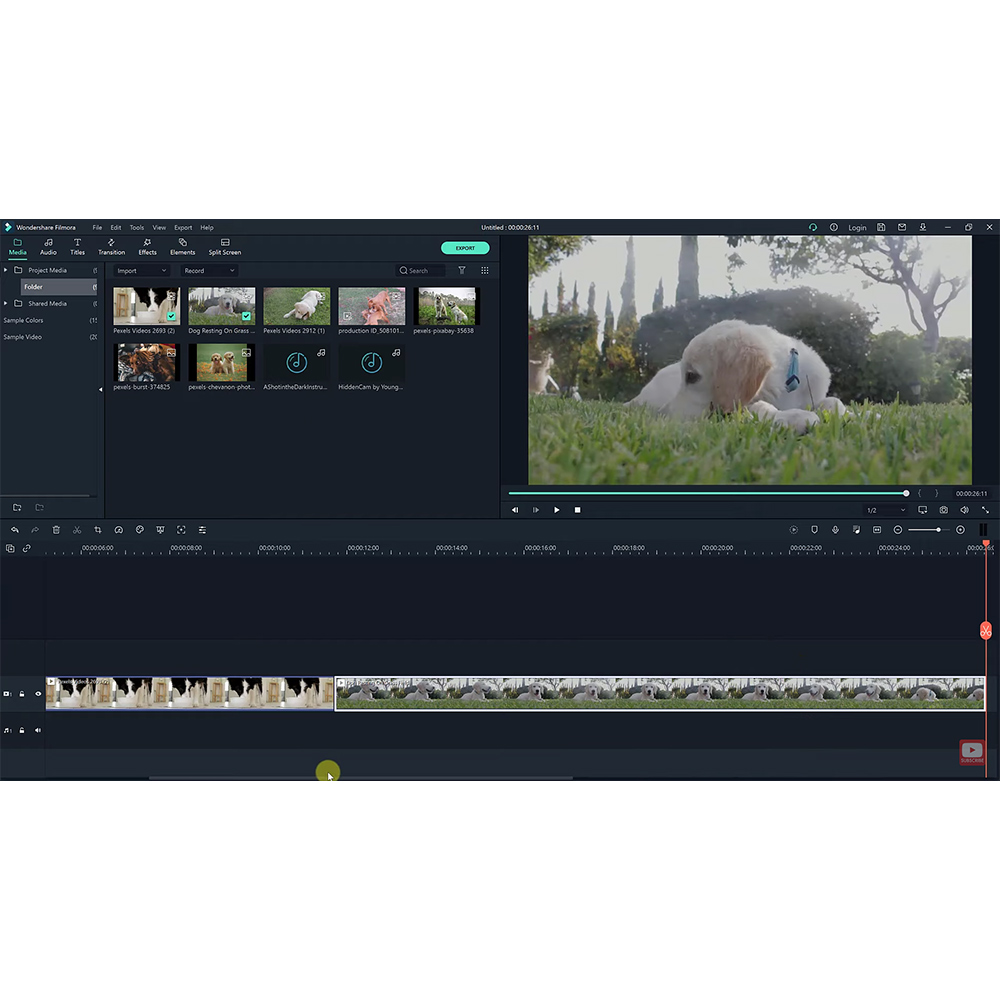Expand the Project Media tree item

click(6, 270)
